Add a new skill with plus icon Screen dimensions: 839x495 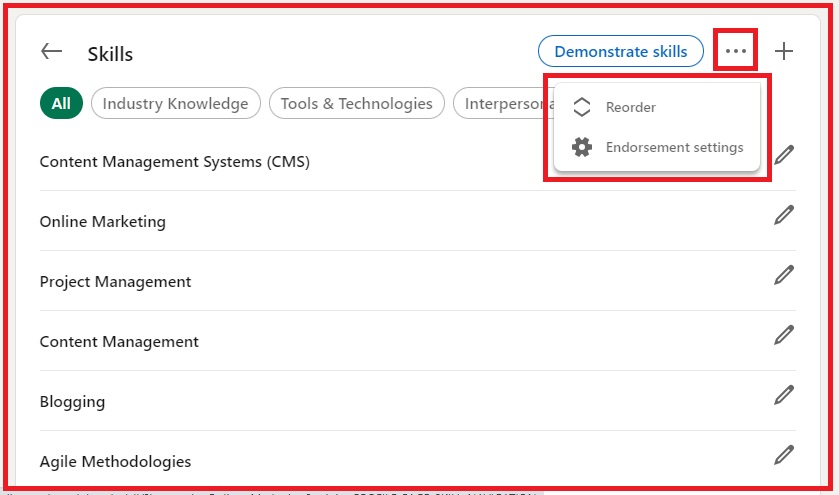coord(784,51)
